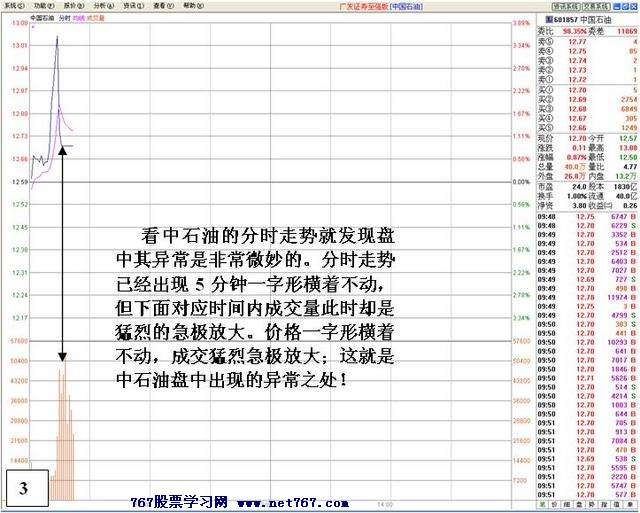The height and width of the screenshot is (513, 640).
Task: Click the 委比 value
Action: point(574,31)
